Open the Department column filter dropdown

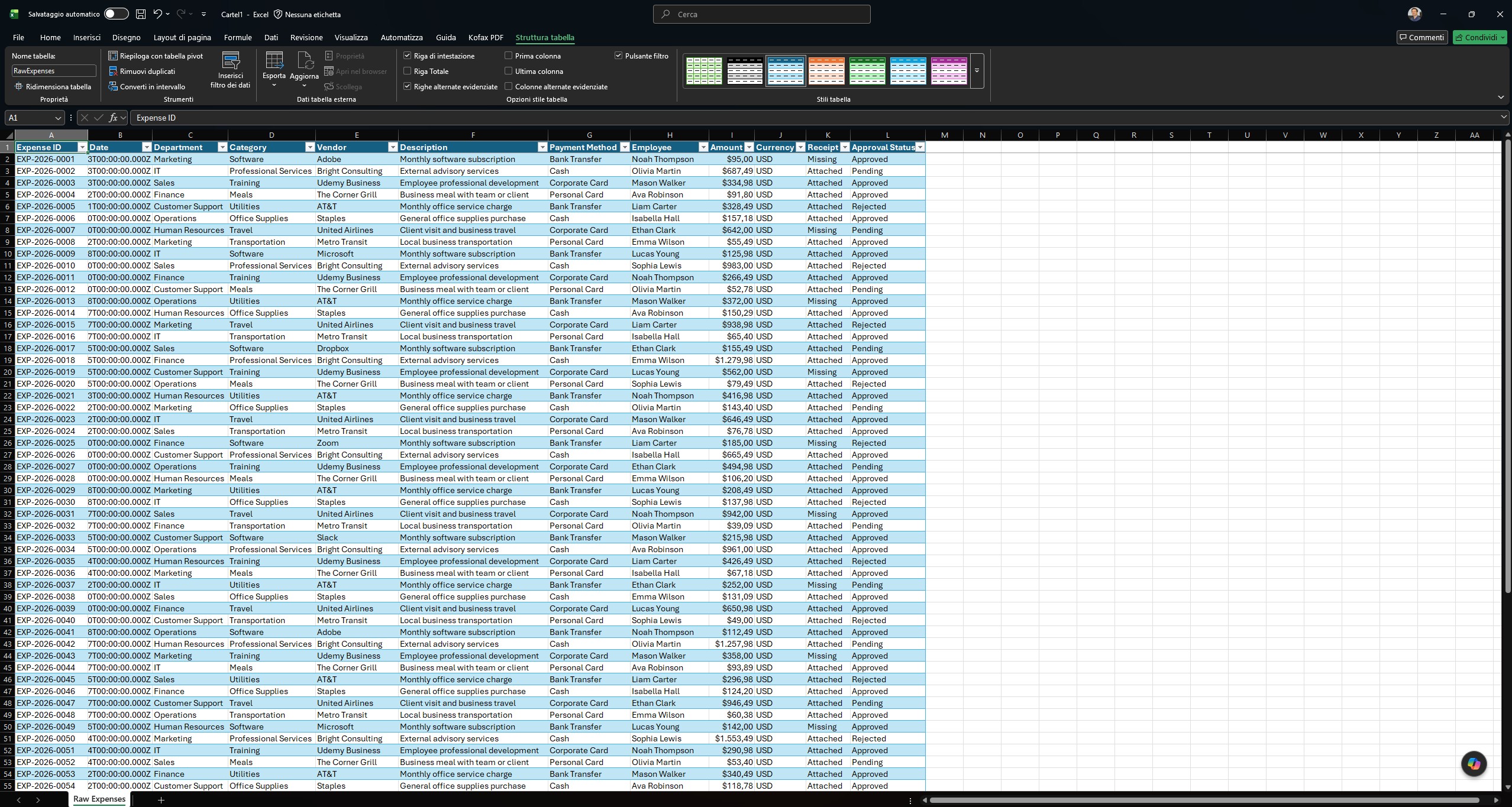click(x=222, y=147)
